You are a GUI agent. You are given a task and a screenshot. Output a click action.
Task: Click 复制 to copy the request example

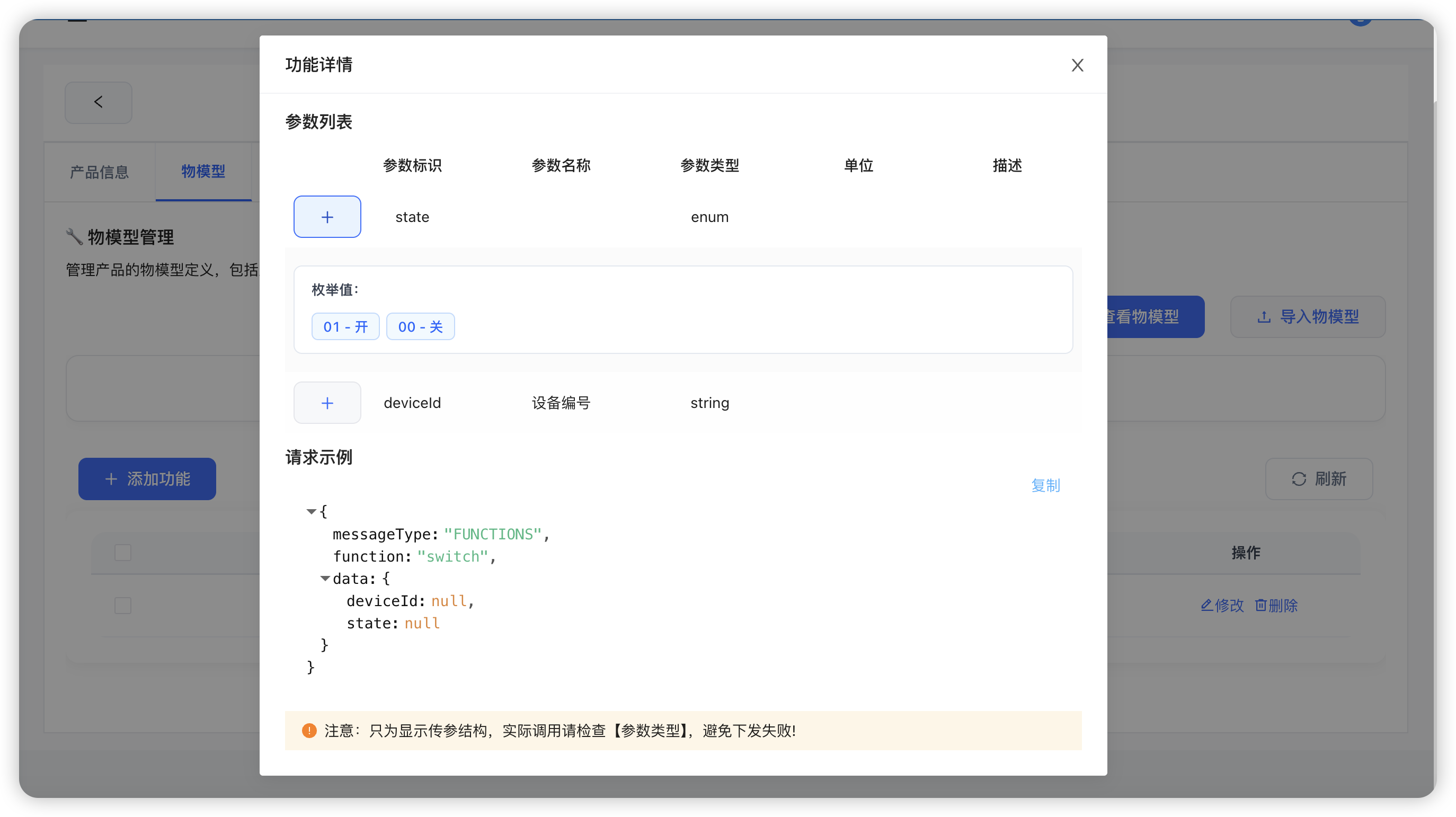(1046, 485)
